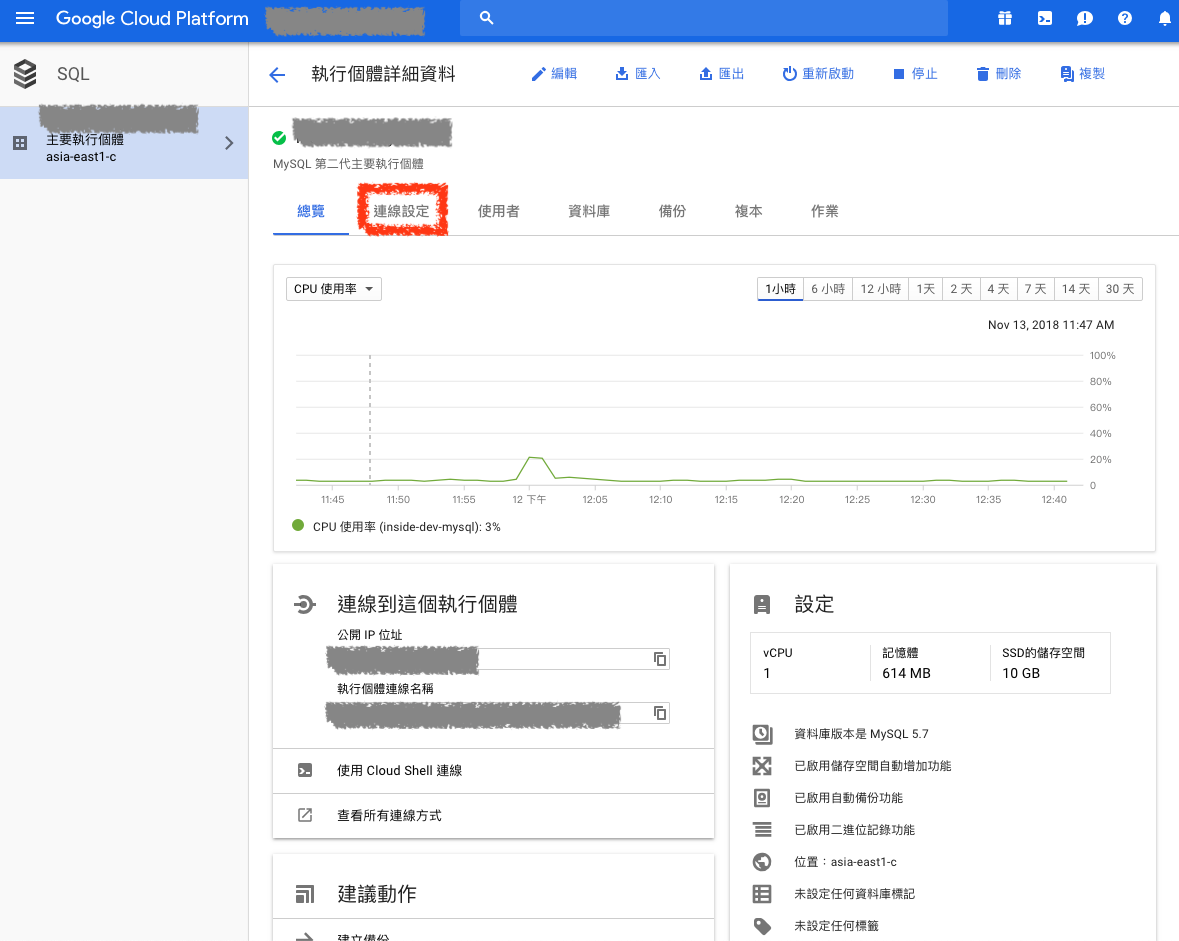Copy the public IP address
This screenshot has width=1179, height=941.
coord(660,658)
